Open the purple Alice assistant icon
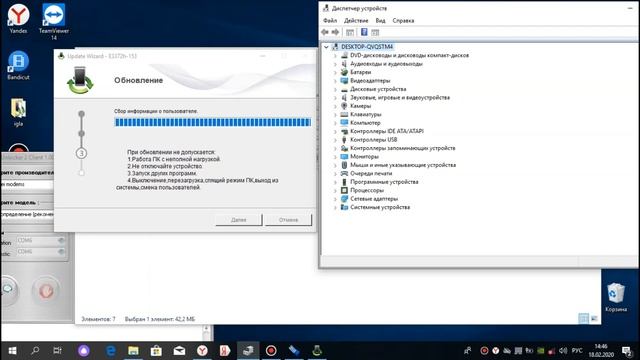 [x=84, y=351]
